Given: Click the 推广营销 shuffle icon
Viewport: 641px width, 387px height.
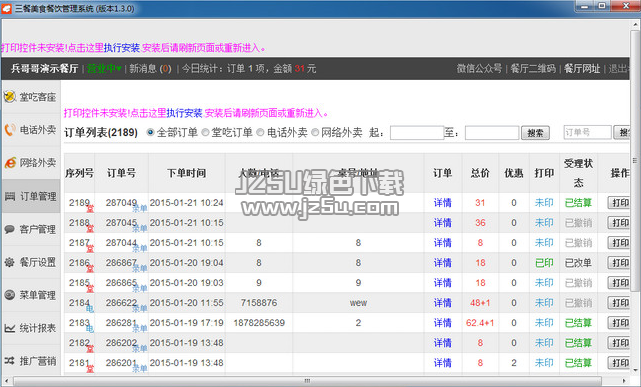Looking at the screenshot, I should pyautogui.click(x=10, y=361).
